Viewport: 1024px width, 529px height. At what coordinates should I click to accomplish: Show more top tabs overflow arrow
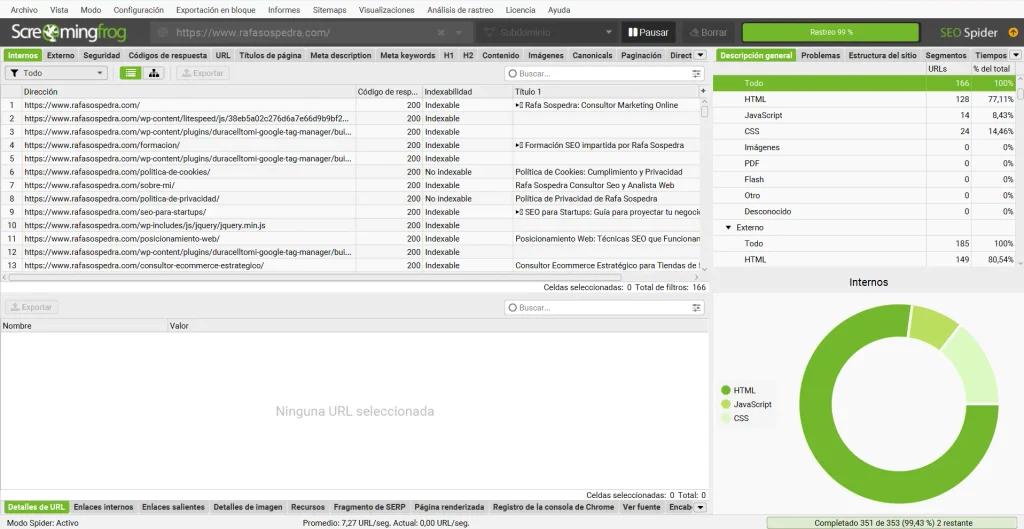(x=699, y=56)
